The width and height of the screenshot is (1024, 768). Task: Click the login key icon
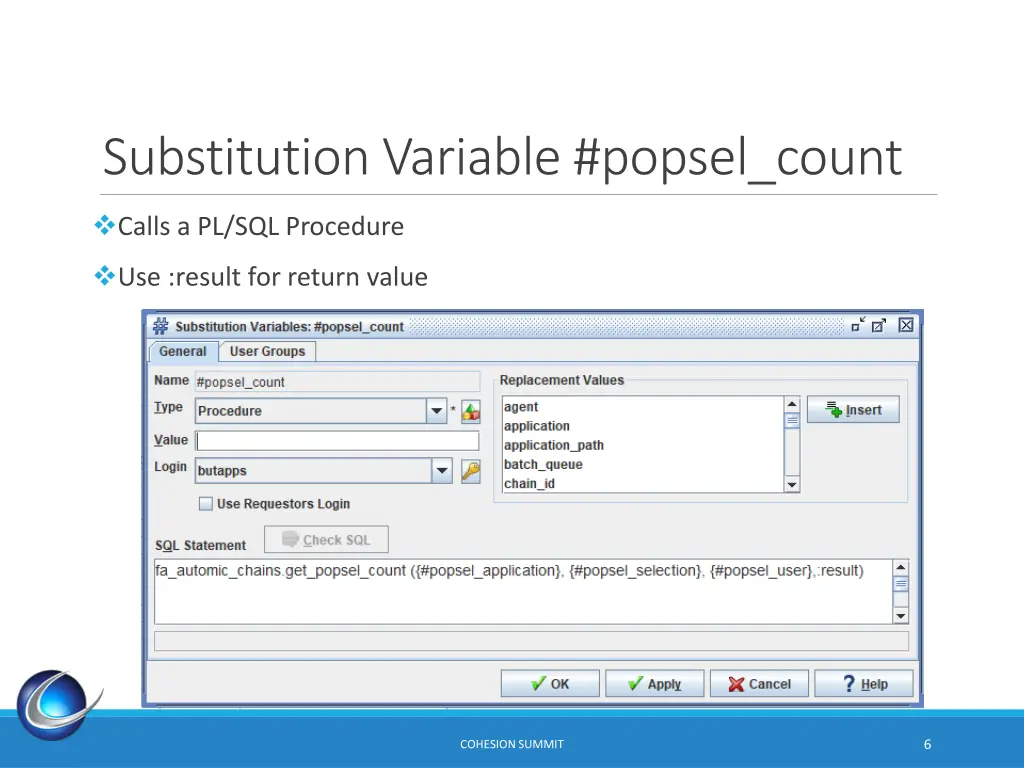point(470,471)
